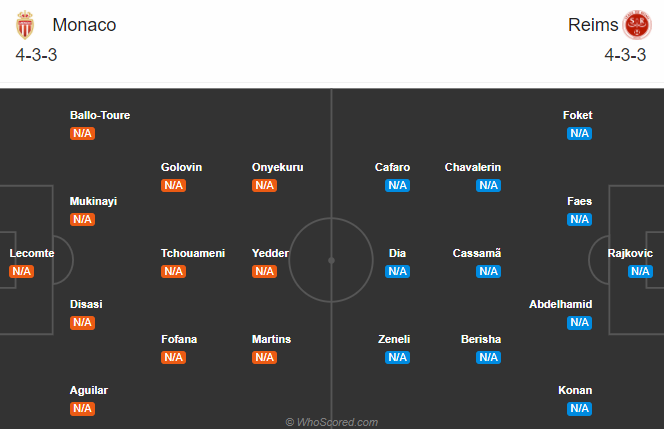Image resolution: width=664 pixels, height=429 pixels.
Task: Select player Berisha on the pitch
Action: (481, 339)
